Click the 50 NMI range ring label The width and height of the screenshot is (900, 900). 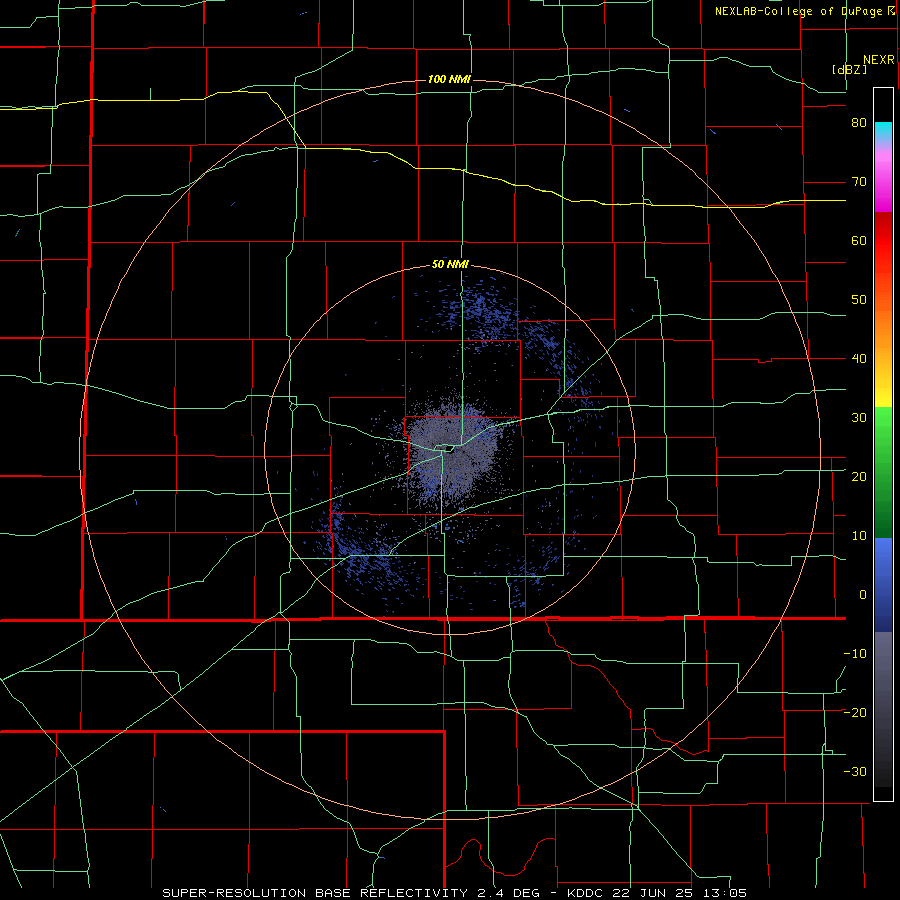(x=450, y=265)
